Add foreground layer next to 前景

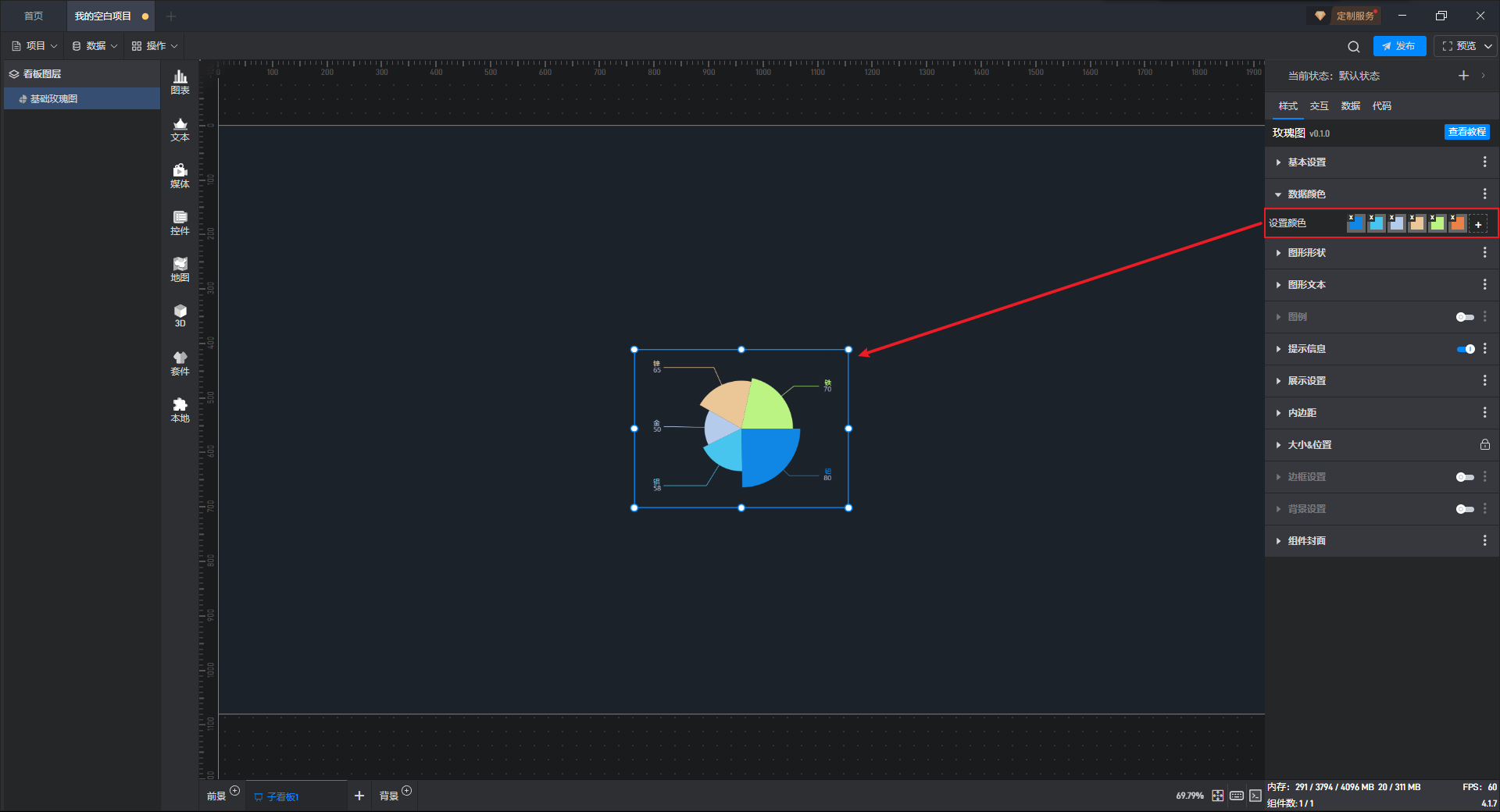(x=234, y=791)
